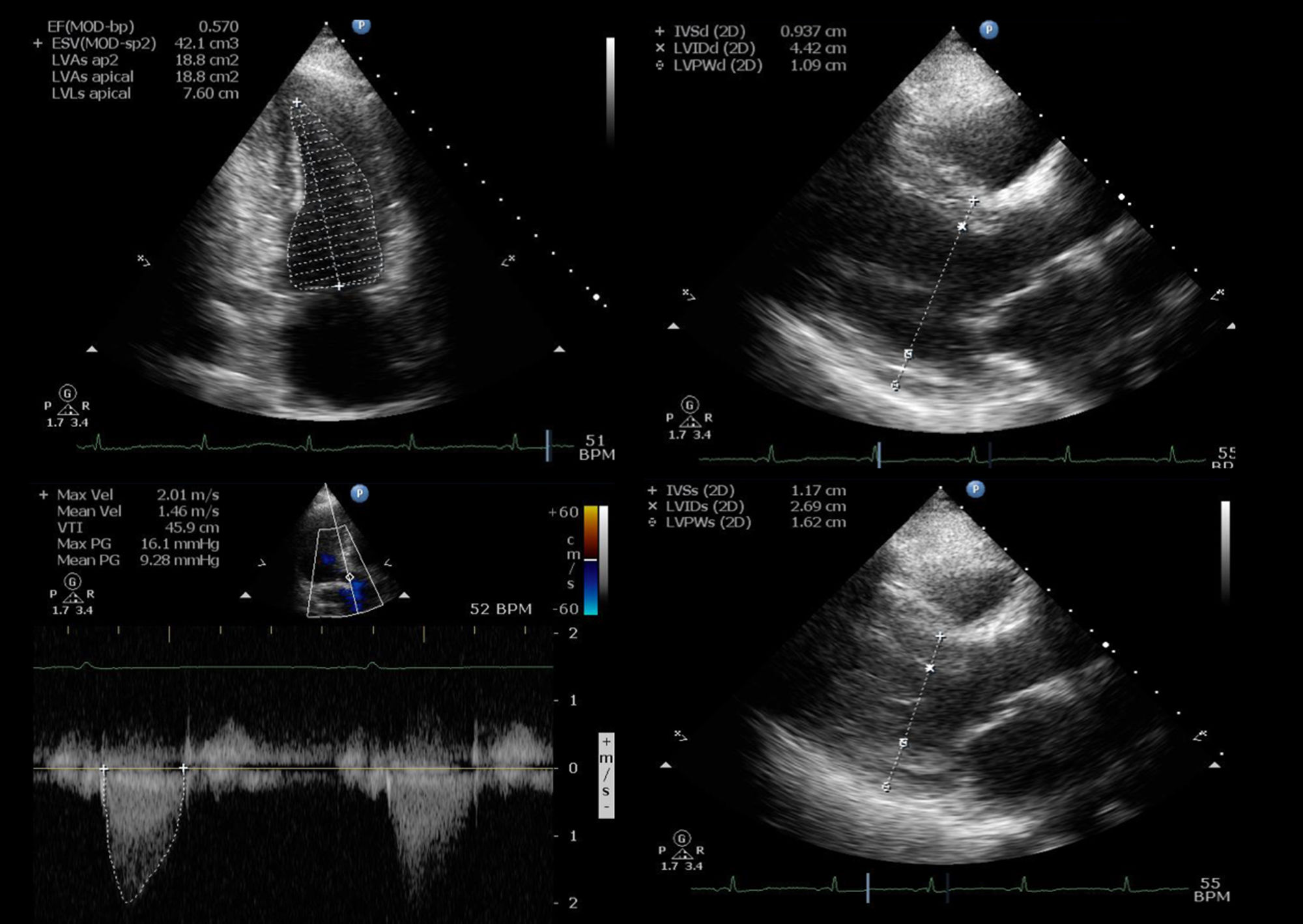Click the blue P icon on apical view
Image resolution: width=1303 pixels, height=924 pixels.
[x=361, y=26]
